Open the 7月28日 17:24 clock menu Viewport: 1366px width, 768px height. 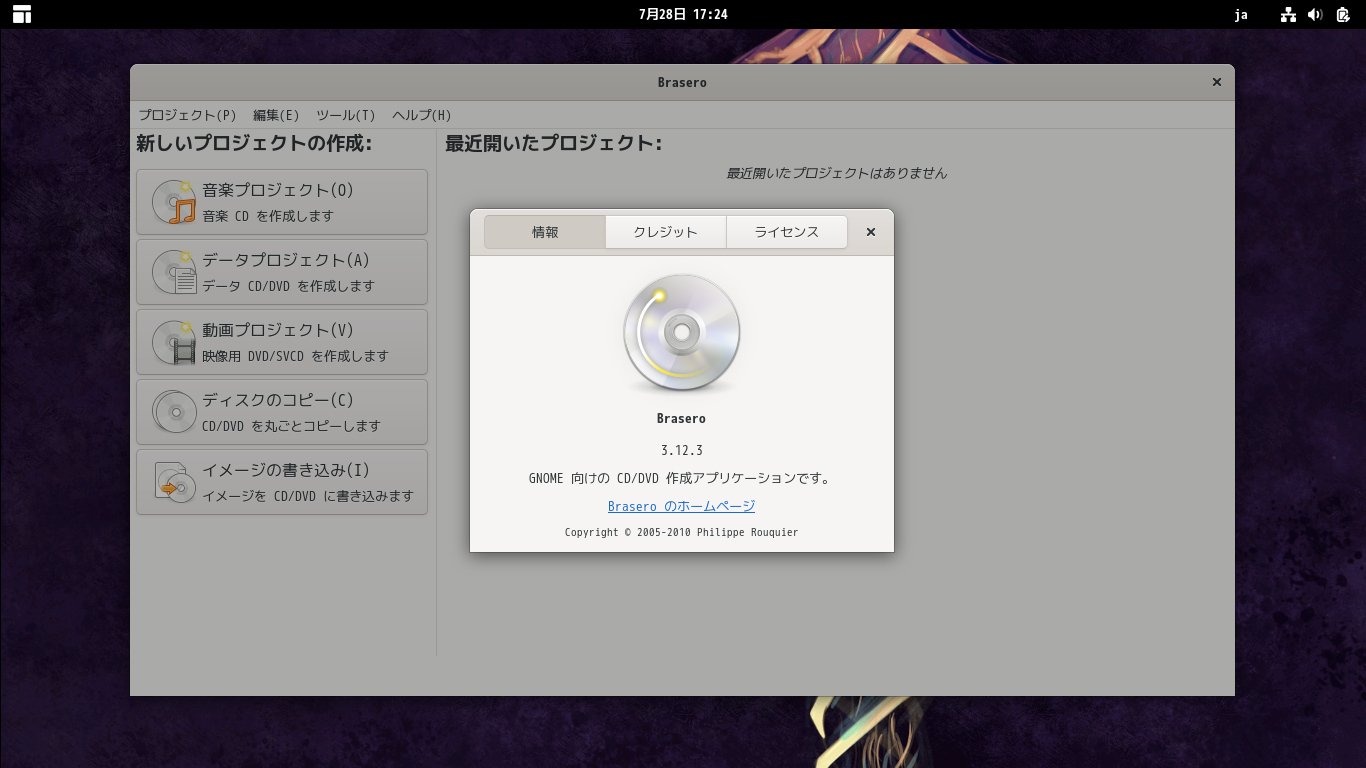pyautogui.click(x=683, y=14)
